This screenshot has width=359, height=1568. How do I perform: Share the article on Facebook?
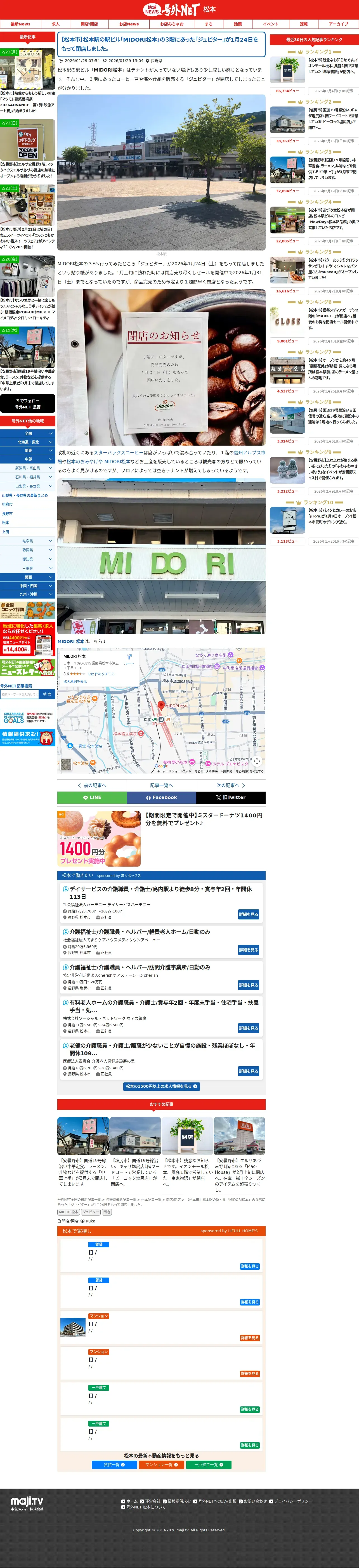[161, 797]
